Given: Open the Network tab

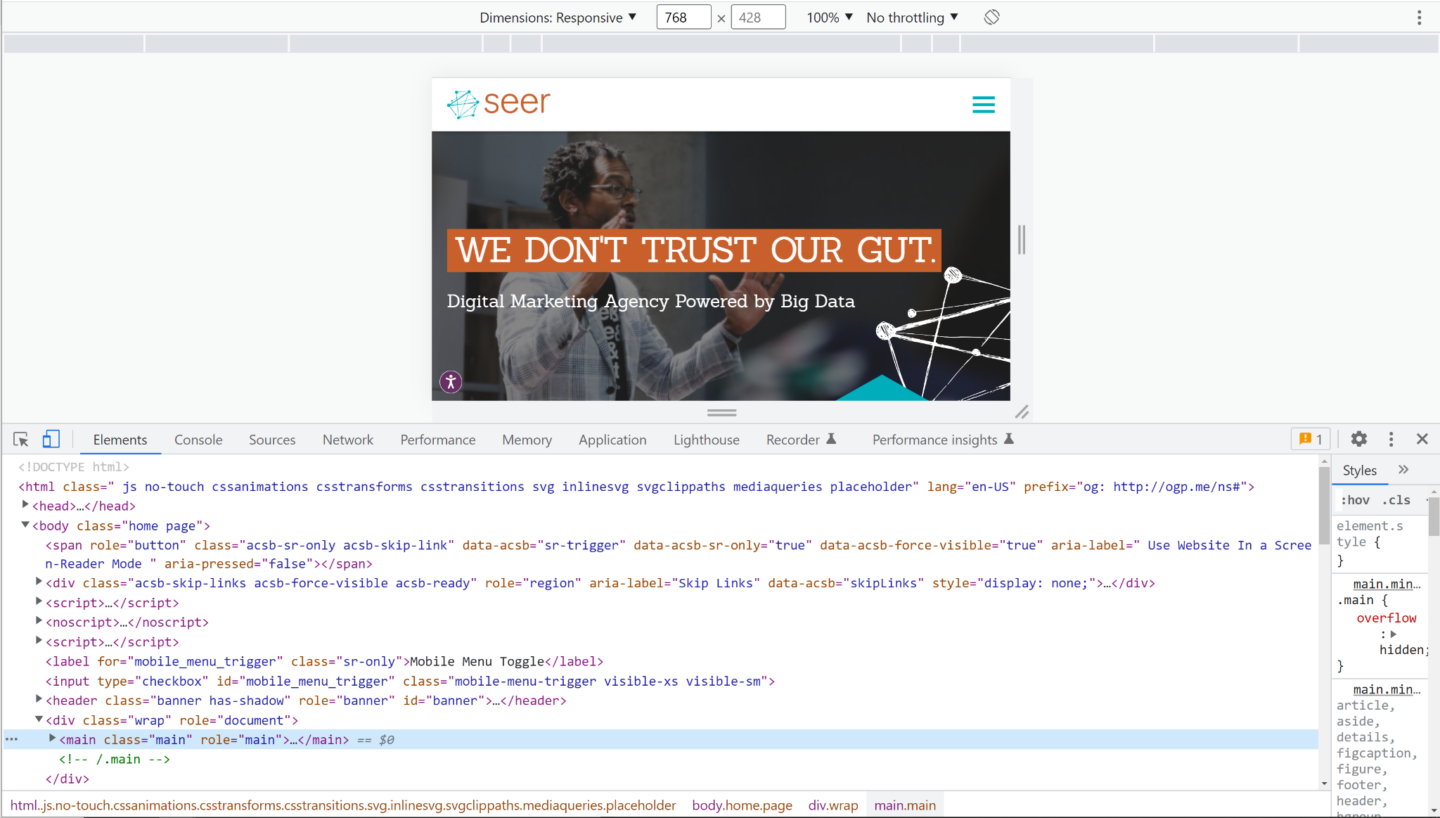Looking at the screenshot, I should click(348, 440).
